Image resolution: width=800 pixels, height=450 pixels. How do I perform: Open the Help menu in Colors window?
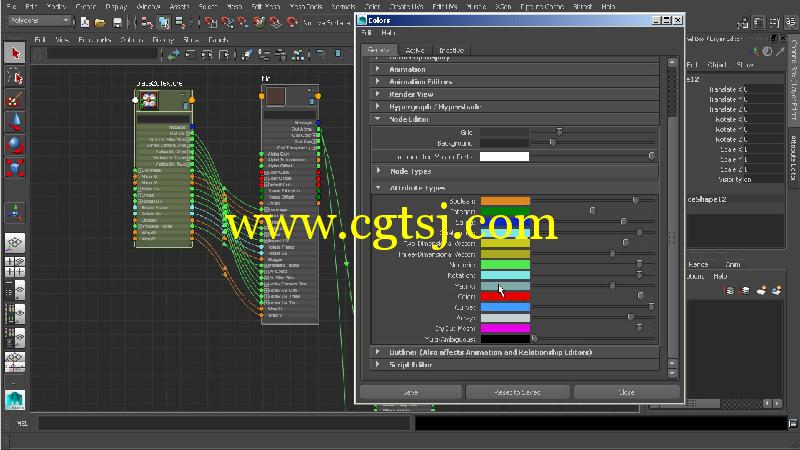click(388, 33)
